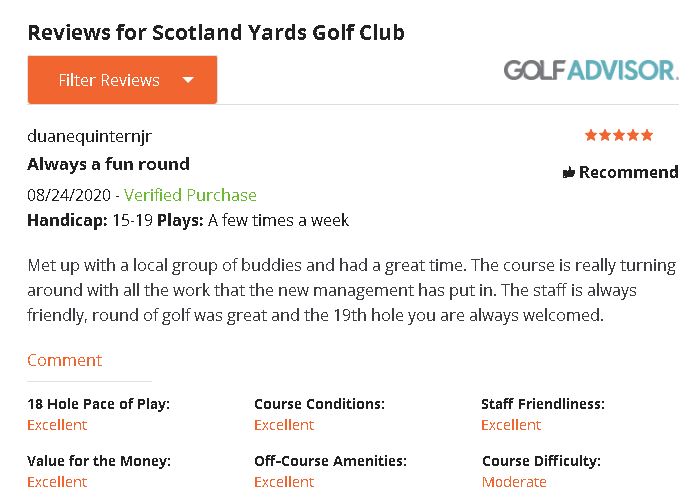Click the Course Difficulty Moderate rating
The width and height of the screenshot is (697, 501).
514,482
